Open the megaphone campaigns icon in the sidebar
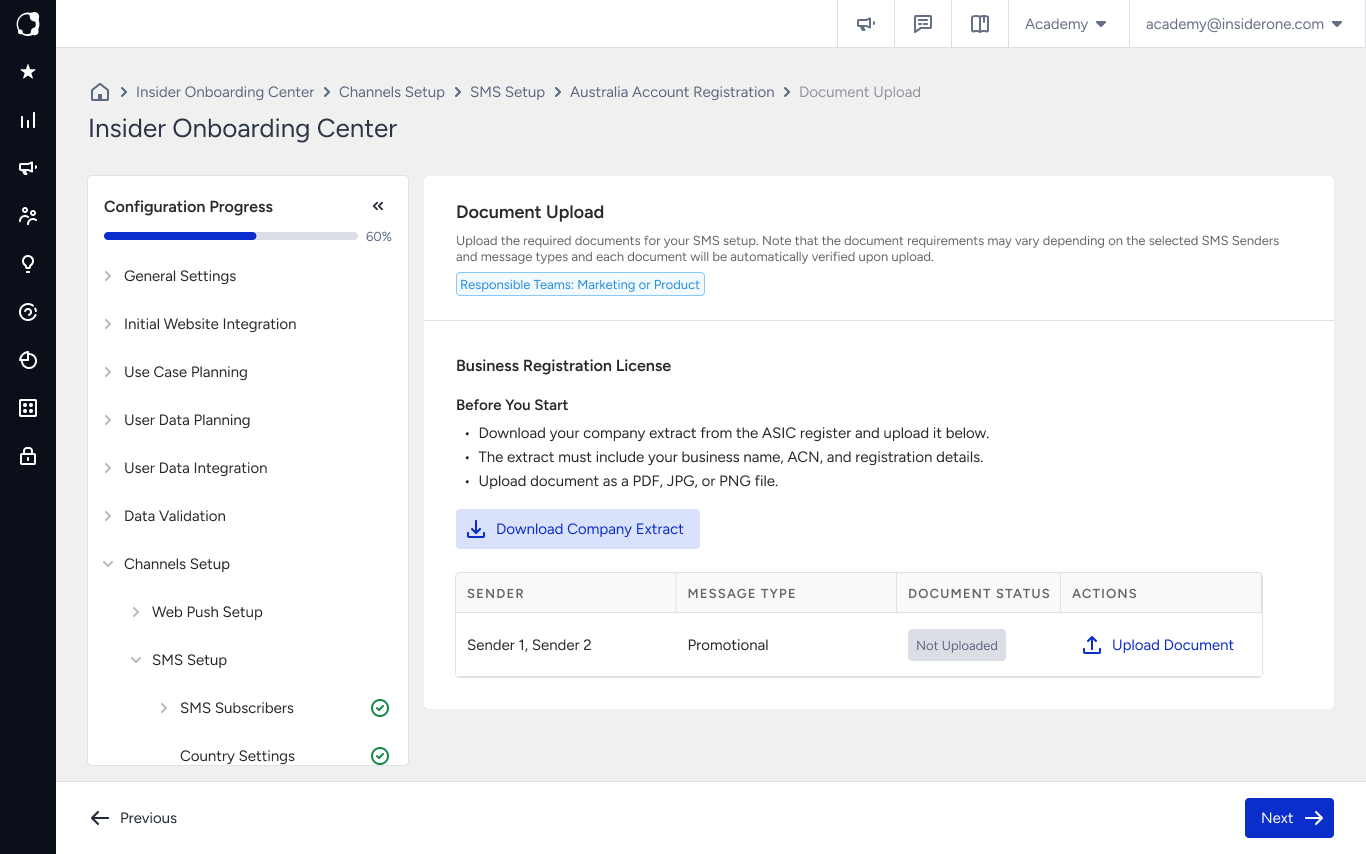Image resolution: width=1366 pixels, height=854 pixels. (28, 168)
